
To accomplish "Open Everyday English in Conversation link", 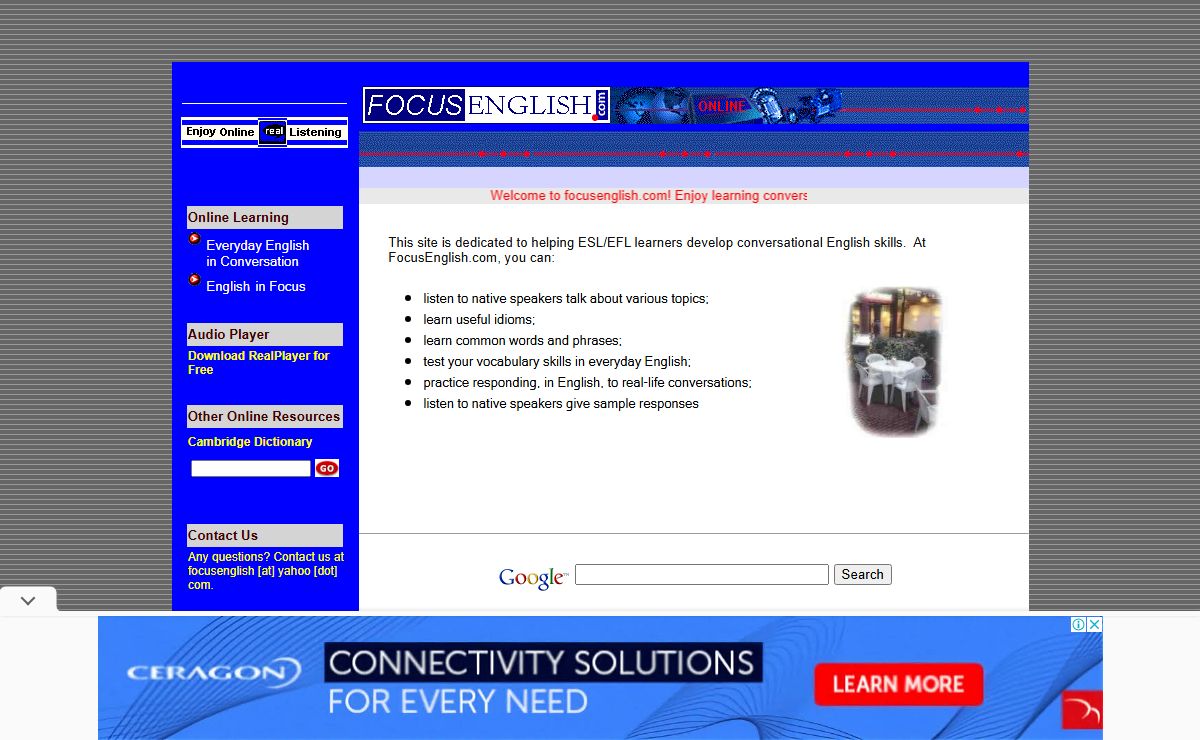I will (x=257, y=253).
